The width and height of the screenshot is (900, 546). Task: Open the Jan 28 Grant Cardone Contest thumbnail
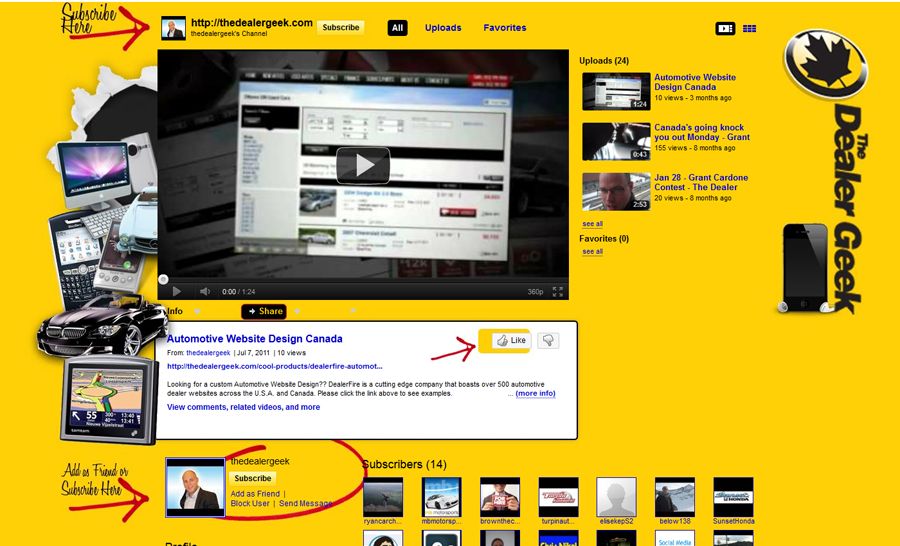616,191
